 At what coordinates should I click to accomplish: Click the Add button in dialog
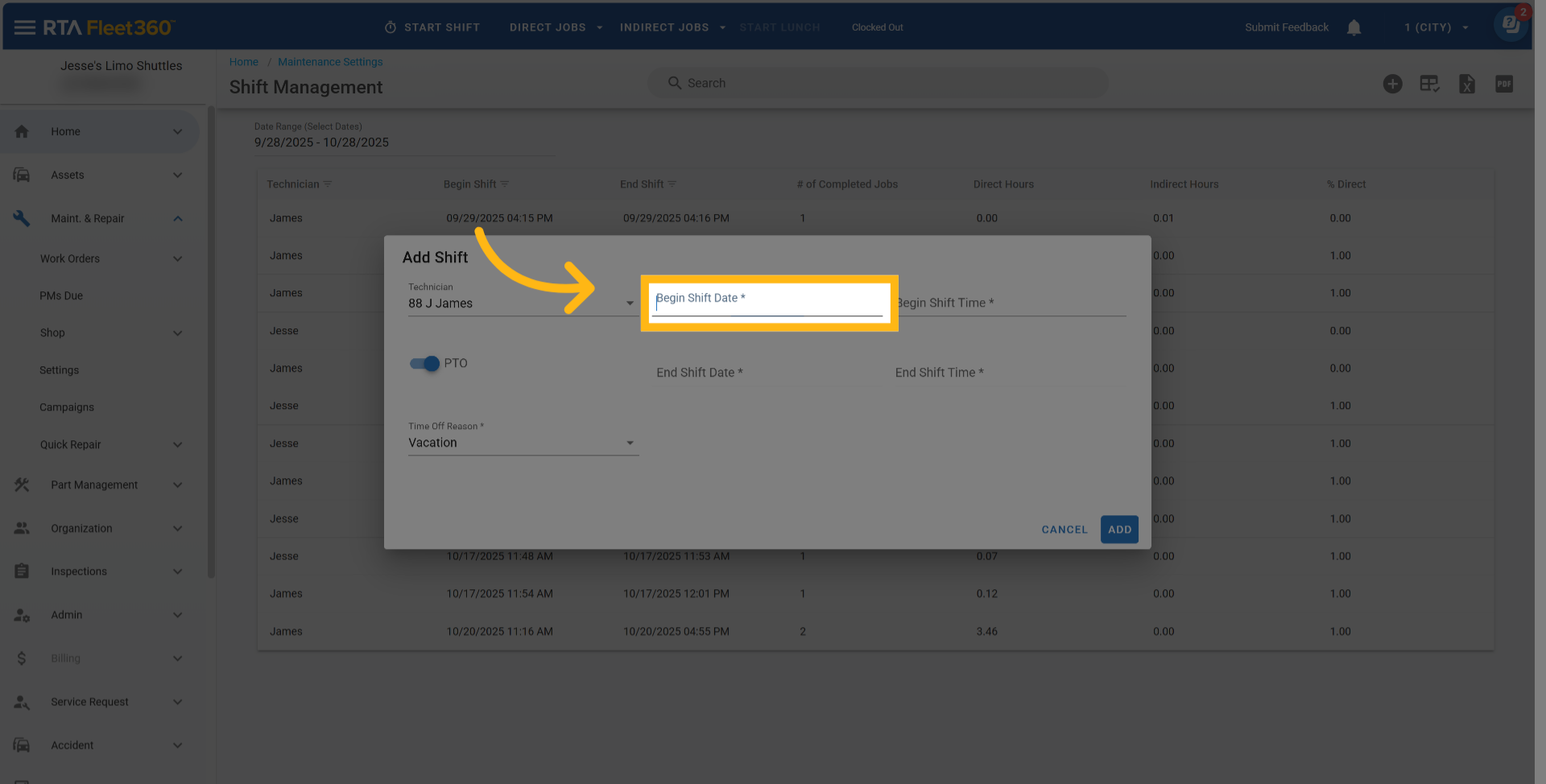1118,530
